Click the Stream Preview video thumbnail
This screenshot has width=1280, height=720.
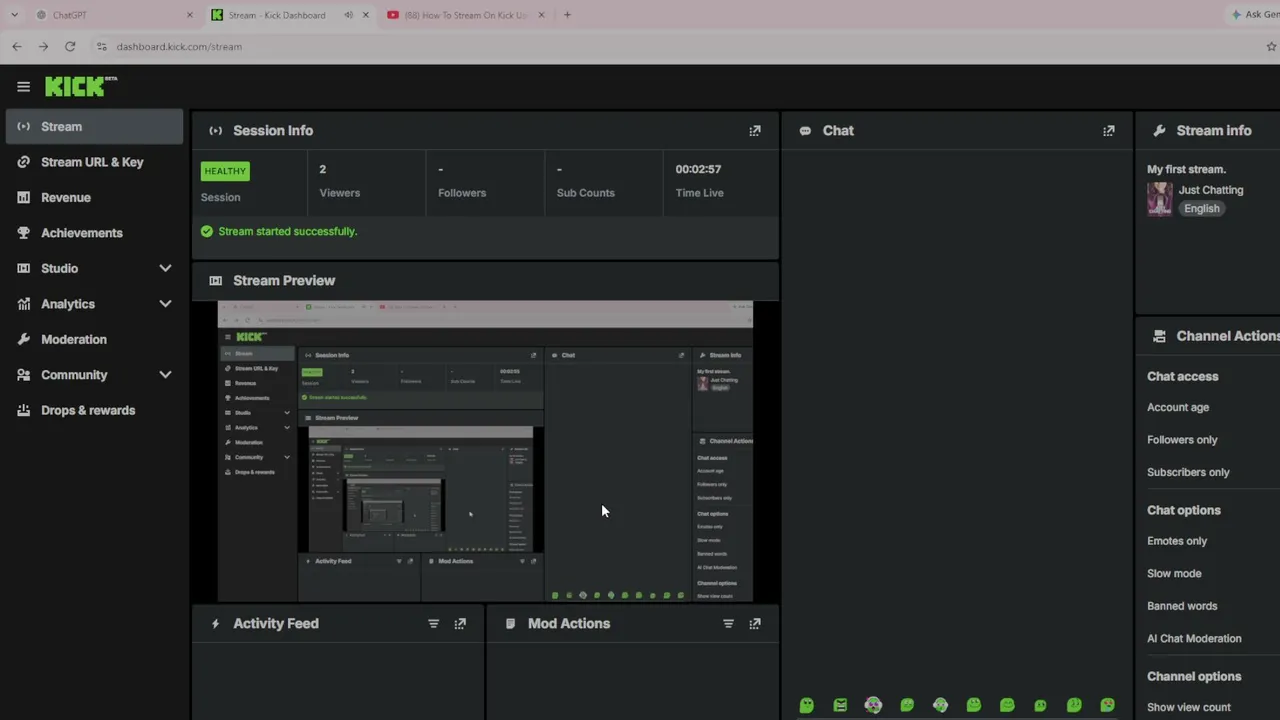[485, 451]
